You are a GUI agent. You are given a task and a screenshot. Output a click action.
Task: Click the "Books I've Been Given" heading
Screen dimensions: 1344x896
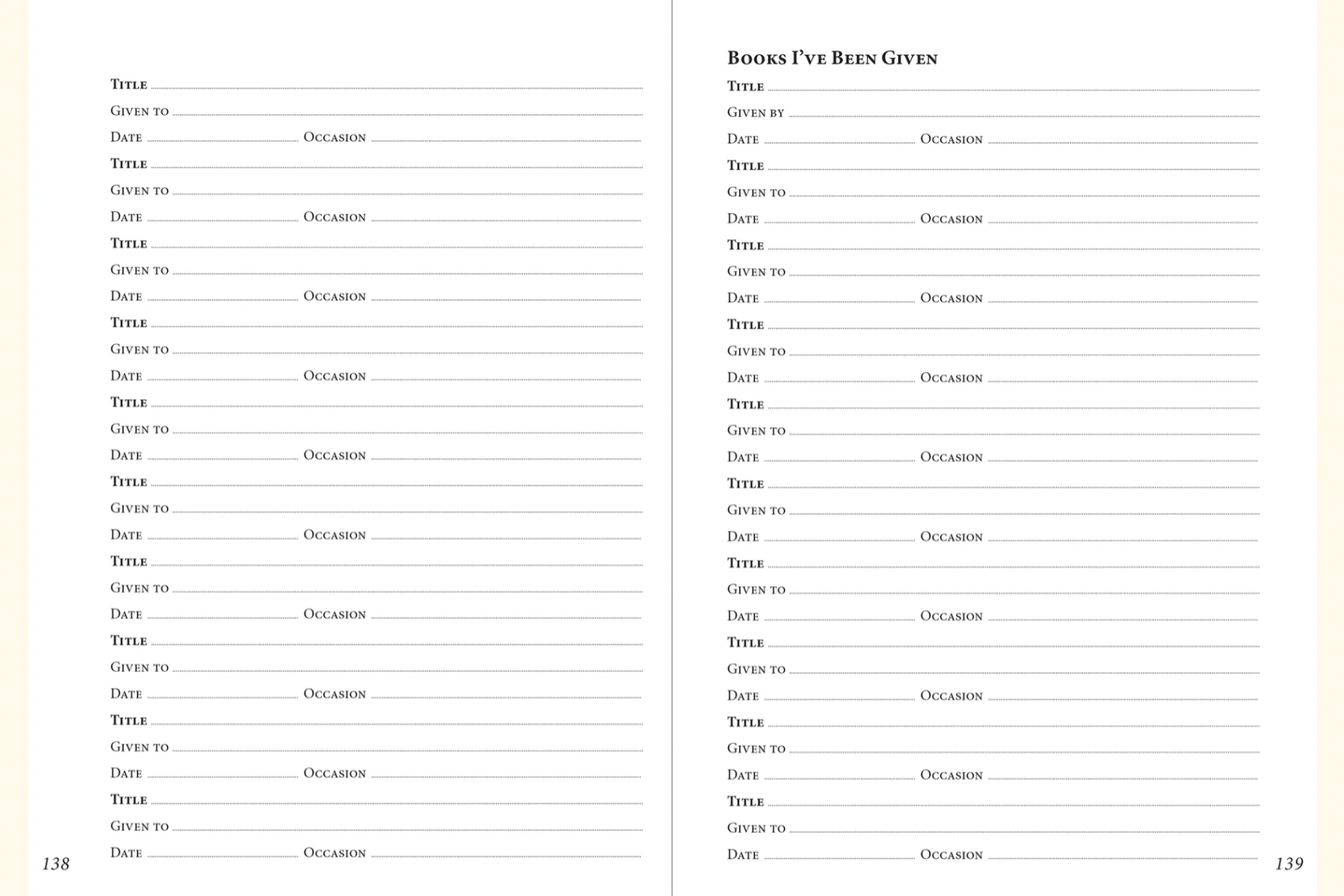point(832,58)
